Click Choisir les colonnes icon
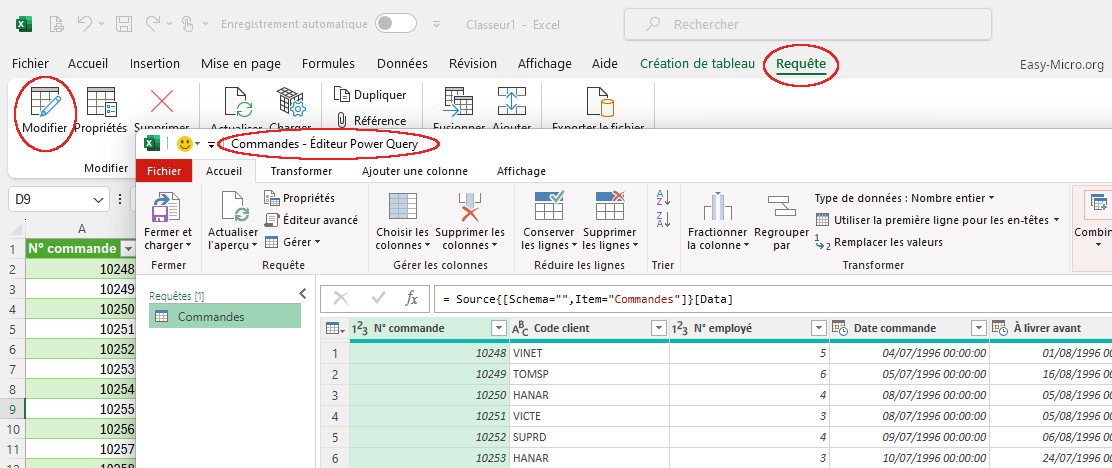Image resolution: width=1112 pixels, height=468 pixels. 403,208
